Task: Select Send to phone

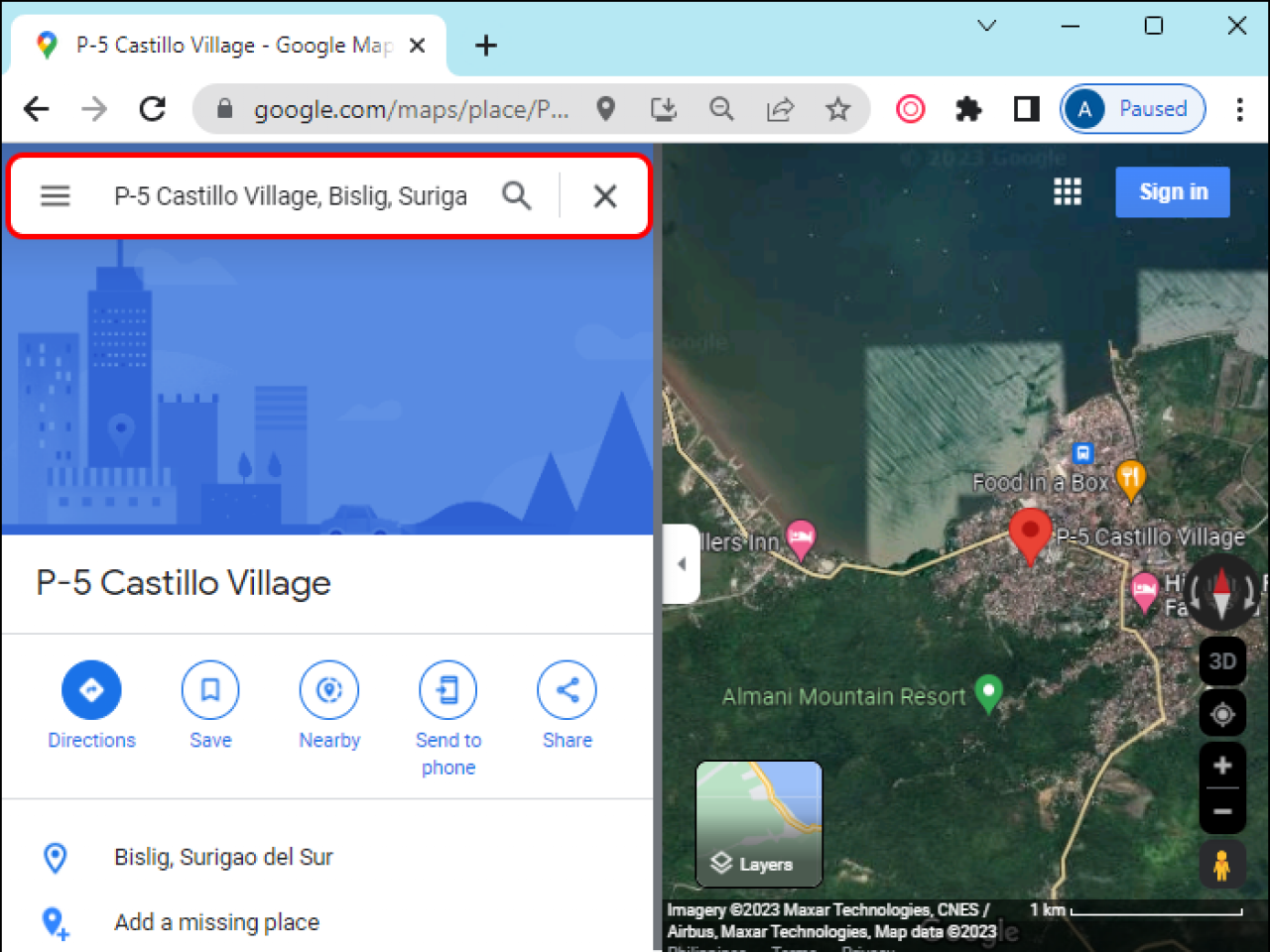Action: coord(447,689)
